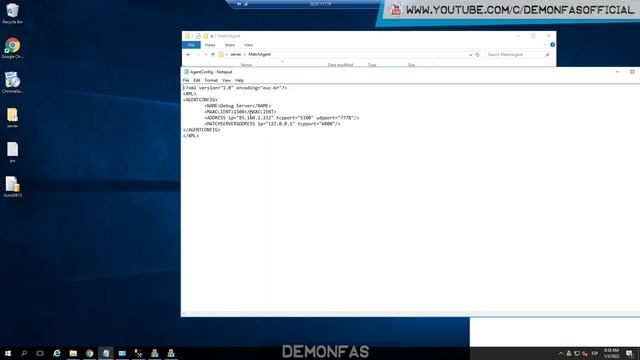The width and height of the screenshot is (640, 360).
Task: Open Notepad Help menu
Action: tap(239, 80)
